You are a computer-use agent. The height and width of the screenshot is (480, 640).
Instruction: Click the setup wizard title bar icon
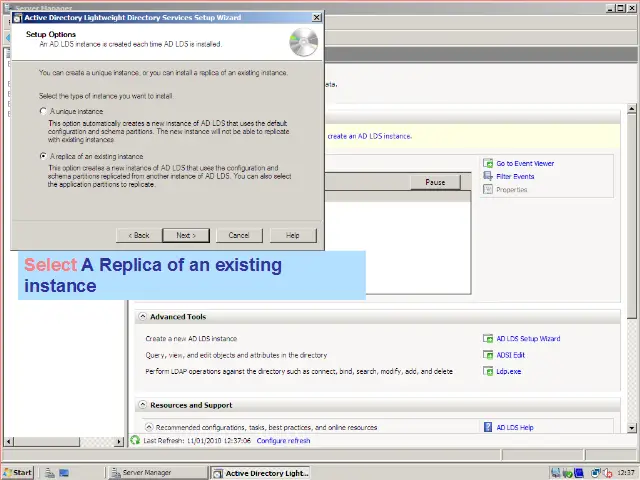(x=18, y=18)
